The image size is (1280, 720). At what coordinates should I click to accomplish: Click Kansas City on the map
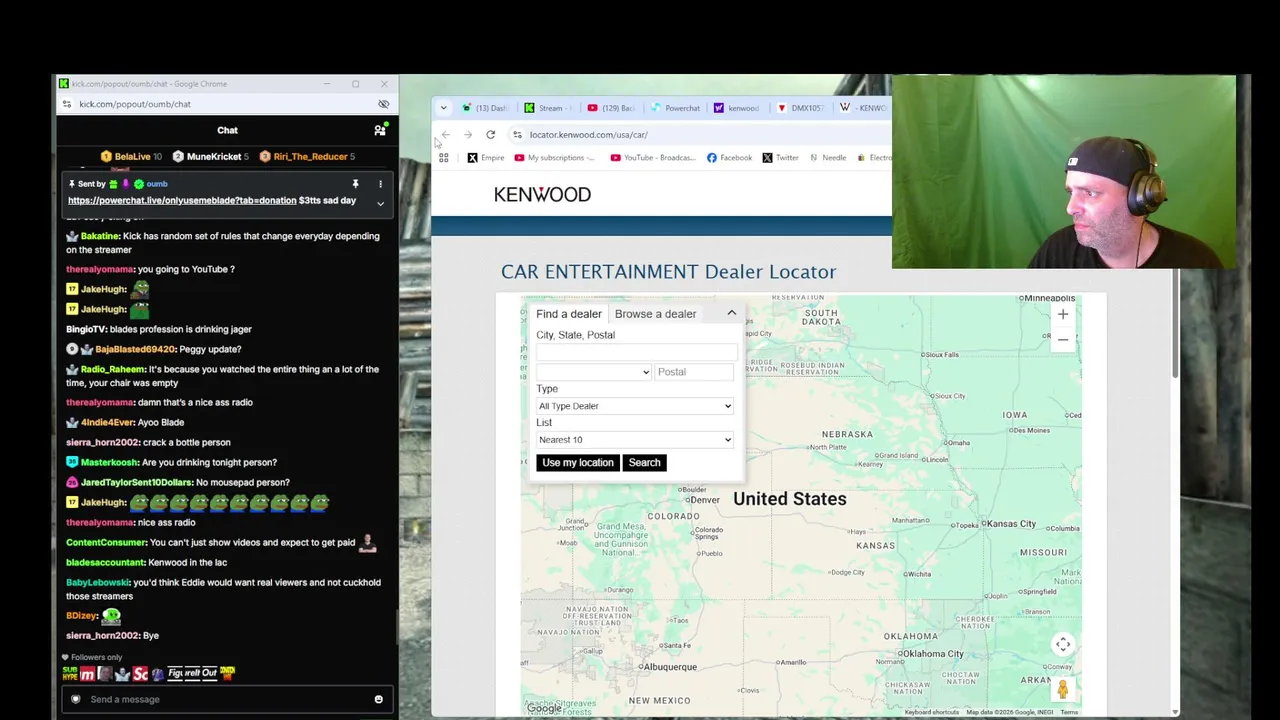1009,524
